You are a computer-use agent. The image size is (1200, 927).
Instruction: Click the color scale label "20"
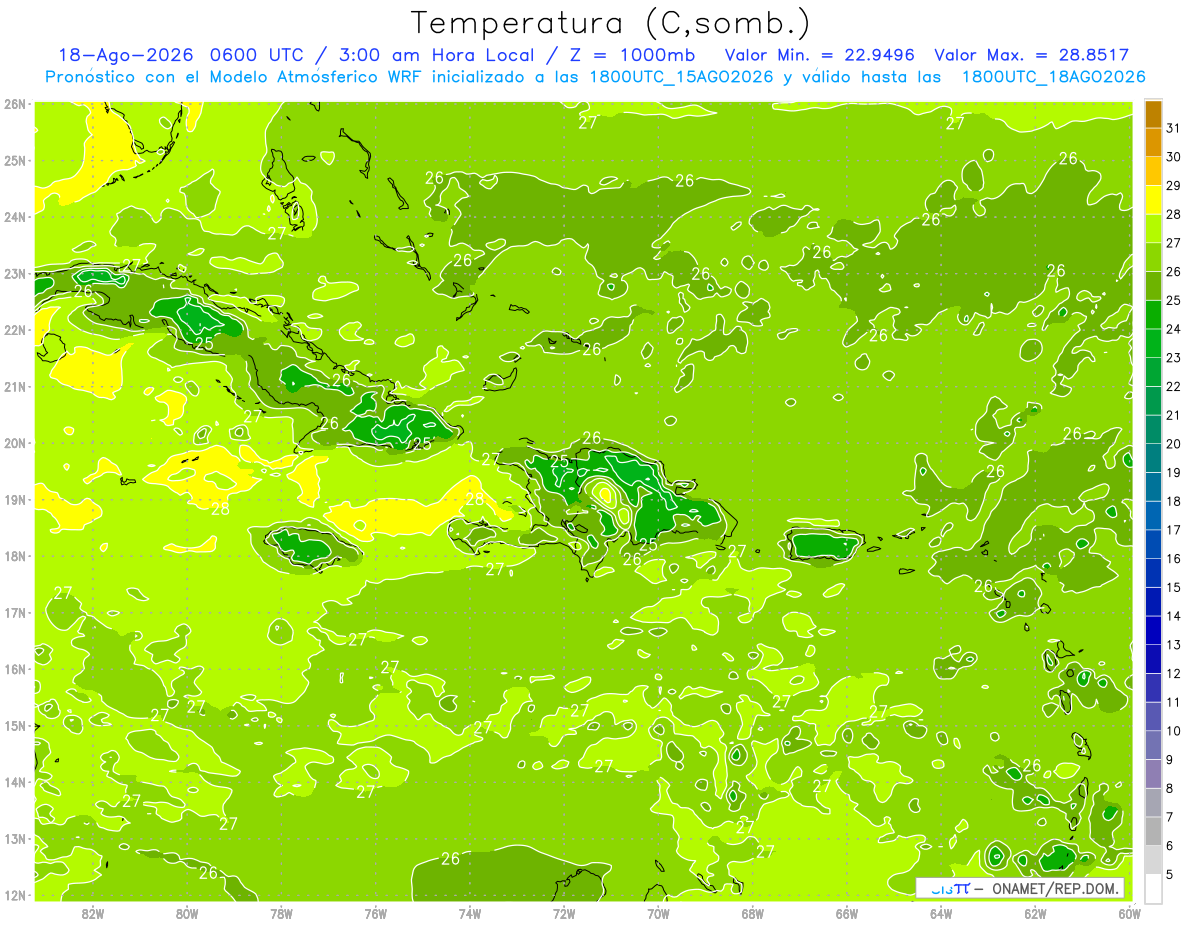pos(1173,444)
